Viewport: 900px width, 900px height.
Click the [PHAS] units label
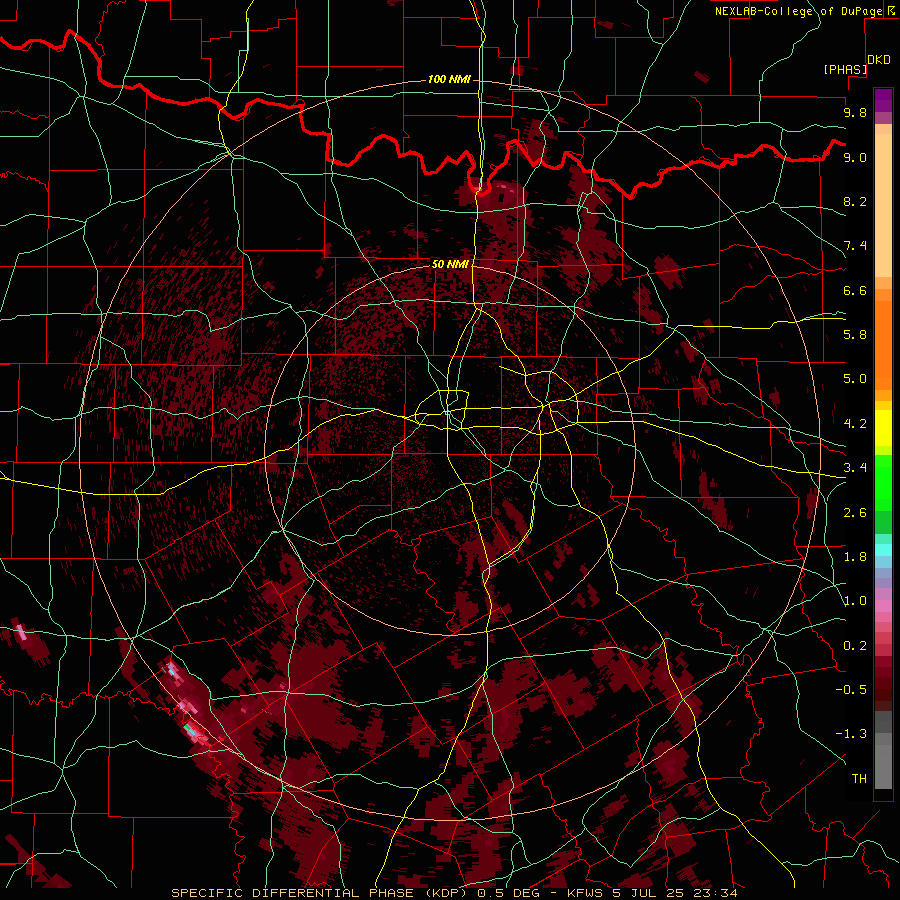click(x=845, y=70)
